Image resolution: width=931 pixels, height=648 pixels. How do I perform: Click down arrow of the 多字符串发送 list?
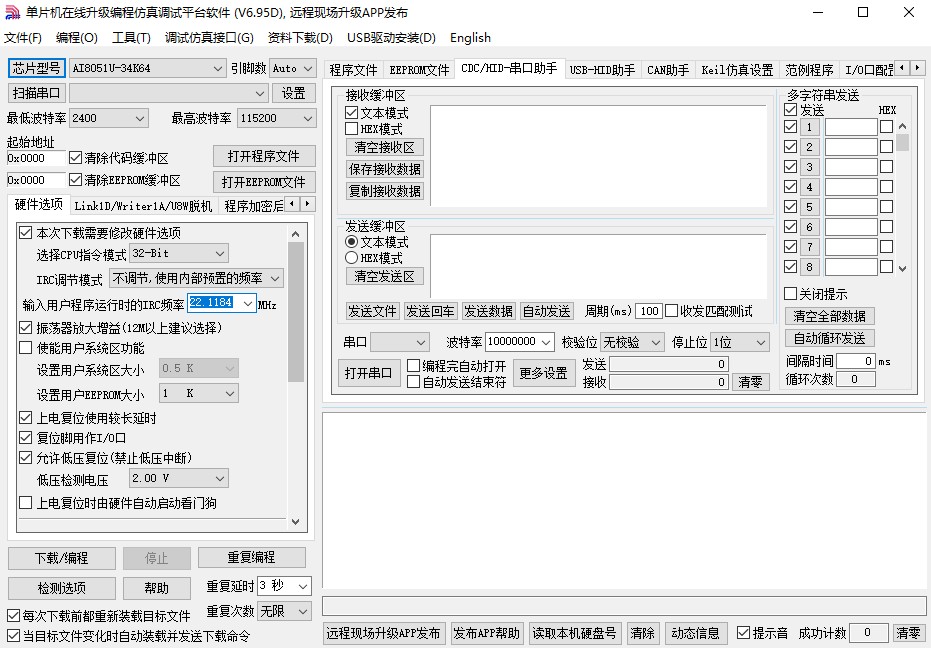902,268
